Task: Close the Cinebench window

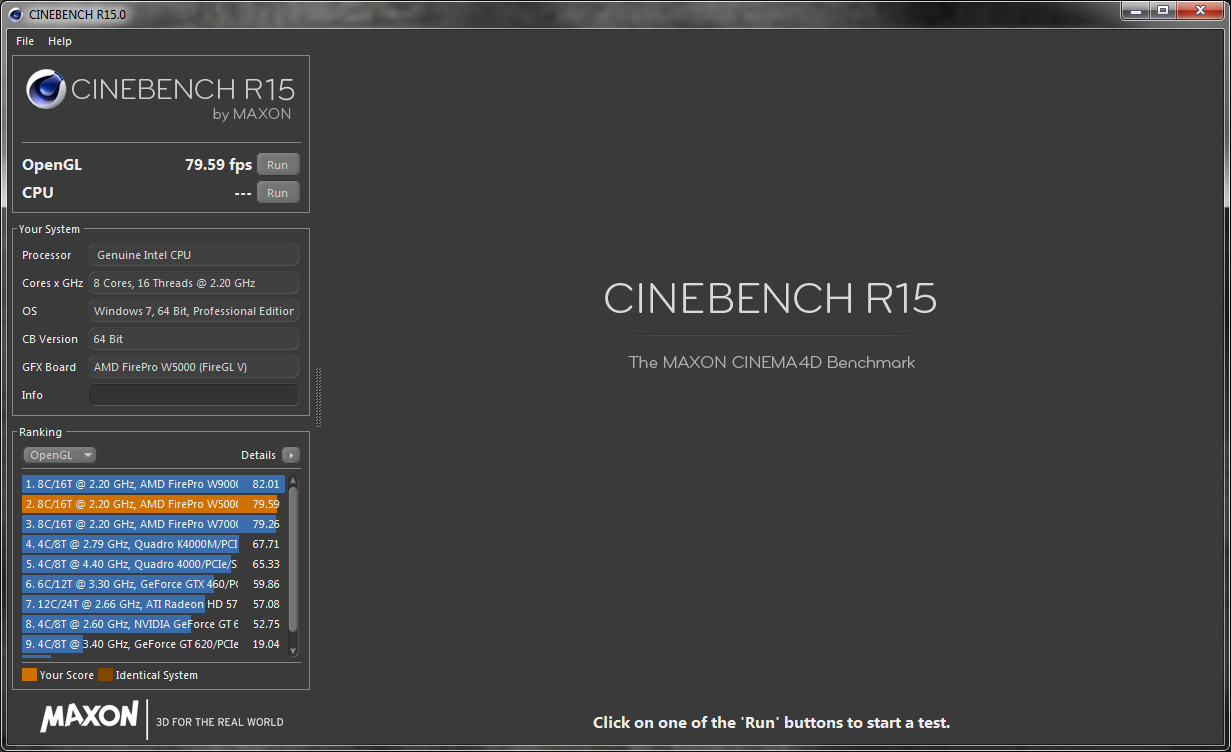Action: pyautogui.click(x=1199, y=10)
